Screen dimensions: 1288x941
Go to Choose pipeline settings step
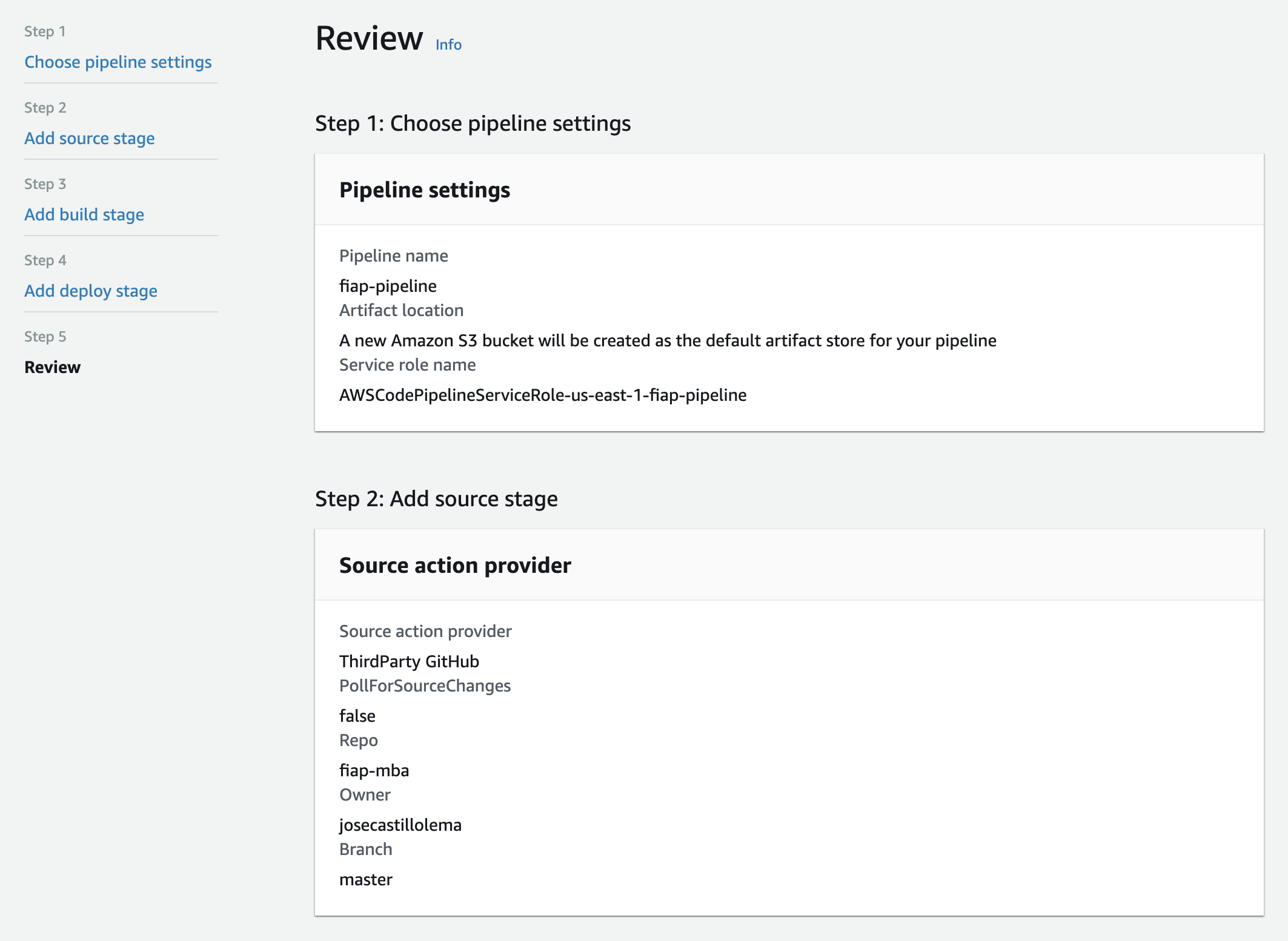point(118,62)
